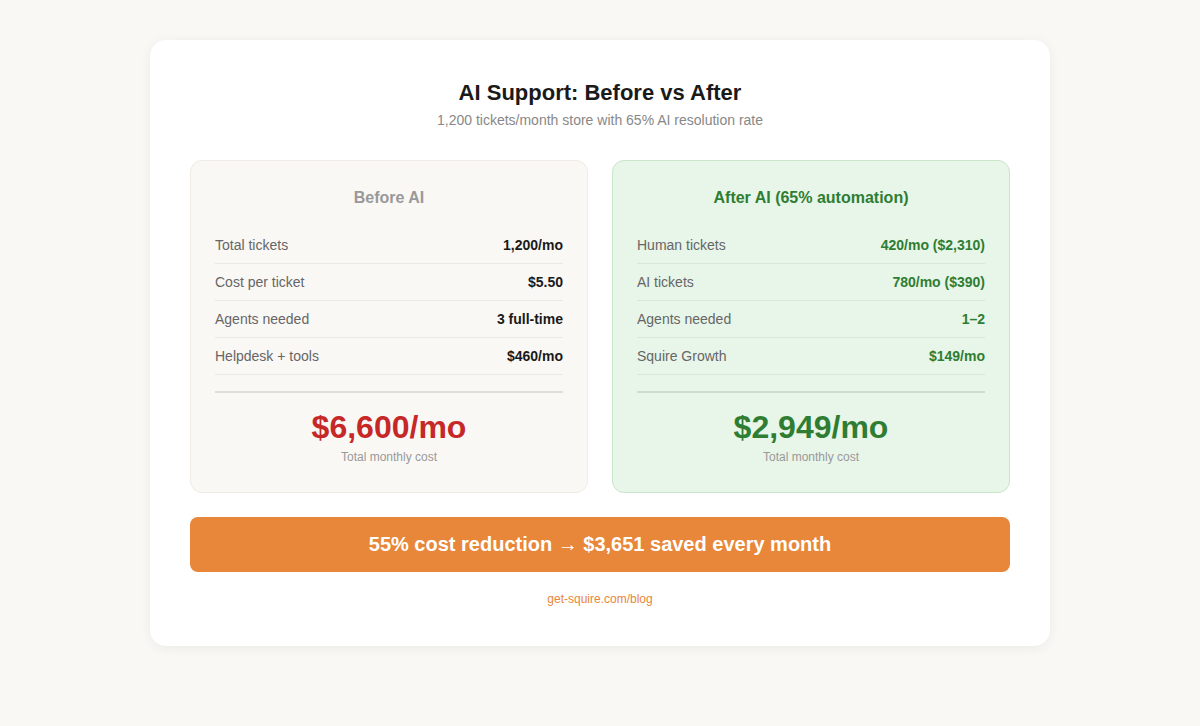Click the "AI tickets" row

[665, 282]
